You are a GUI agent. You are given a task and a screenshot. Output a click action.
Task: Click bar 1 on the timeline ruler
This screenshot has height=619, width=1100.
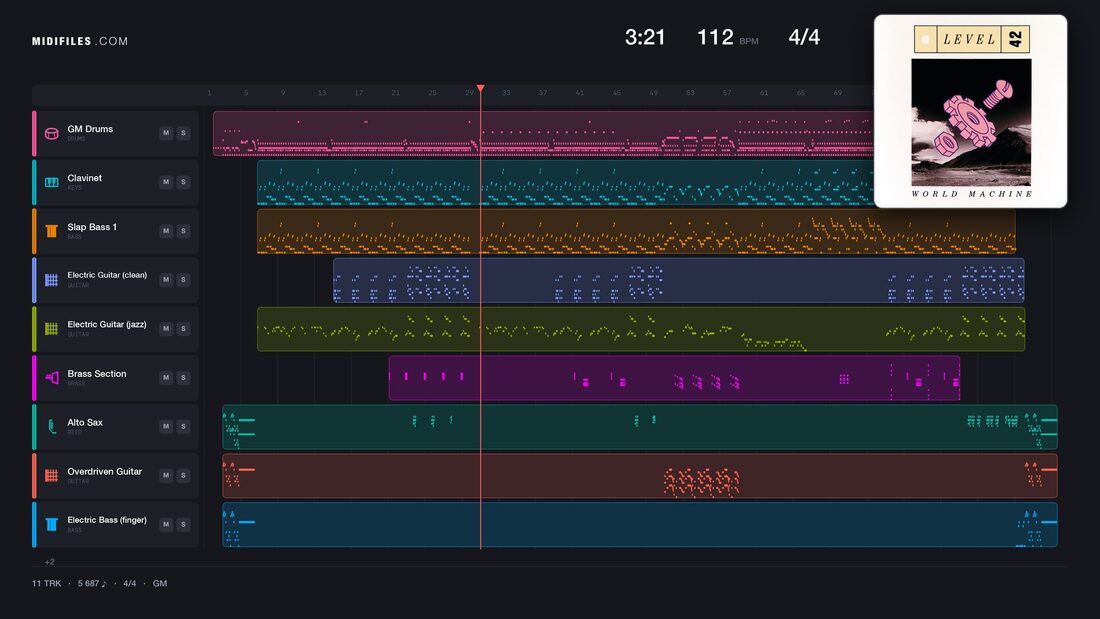[209, 93]
